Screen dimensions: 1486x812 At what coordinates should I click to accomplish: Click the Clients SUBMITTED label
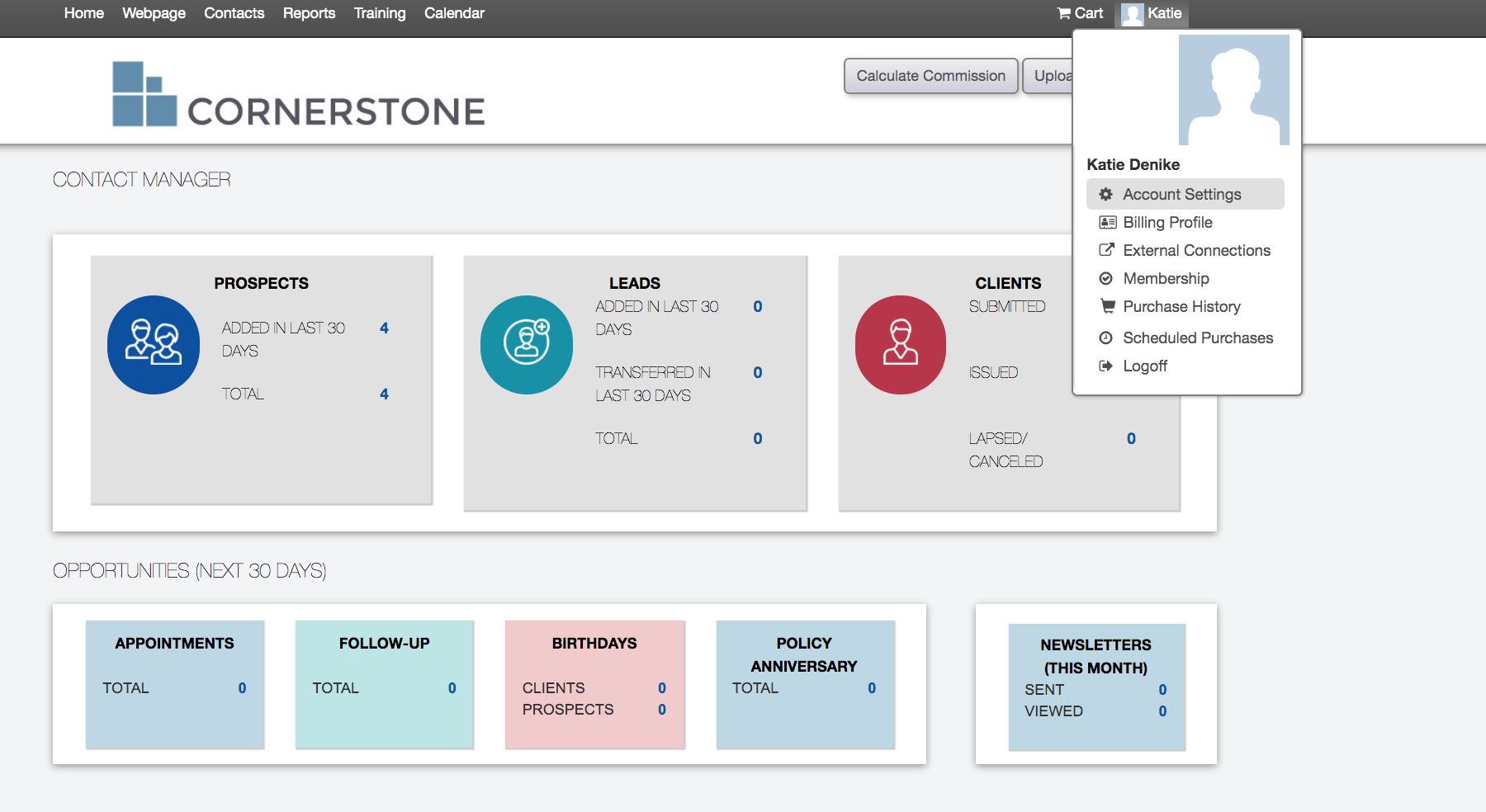1007,306
